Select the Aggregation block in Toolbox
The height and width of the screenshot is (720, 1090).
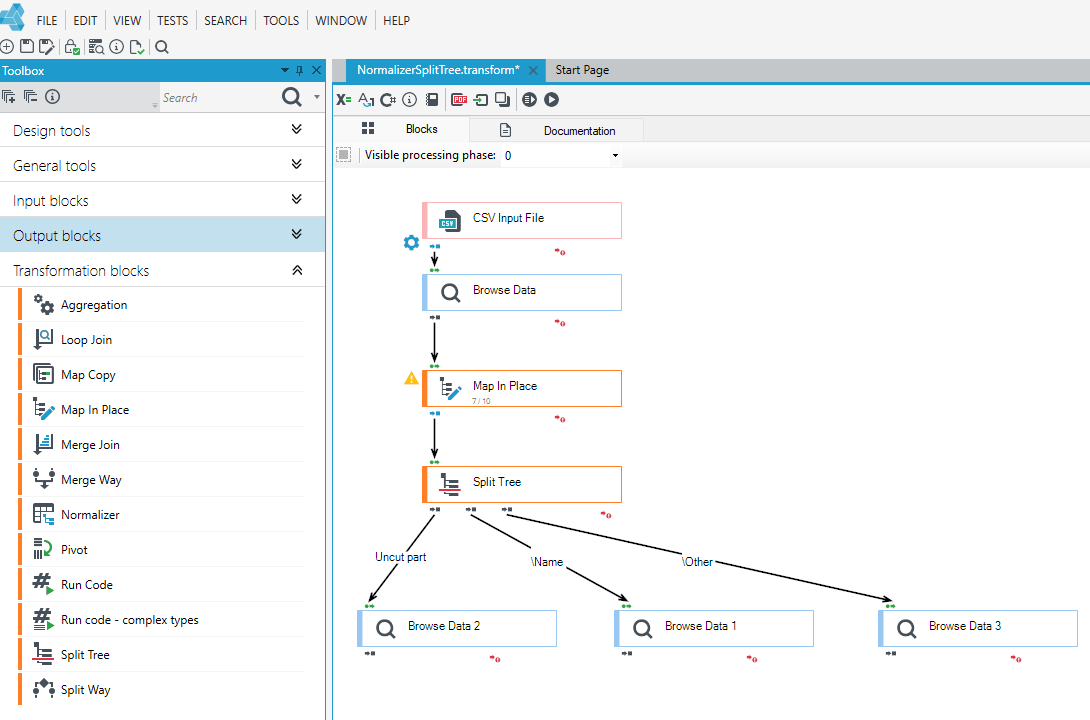[162, 304]
